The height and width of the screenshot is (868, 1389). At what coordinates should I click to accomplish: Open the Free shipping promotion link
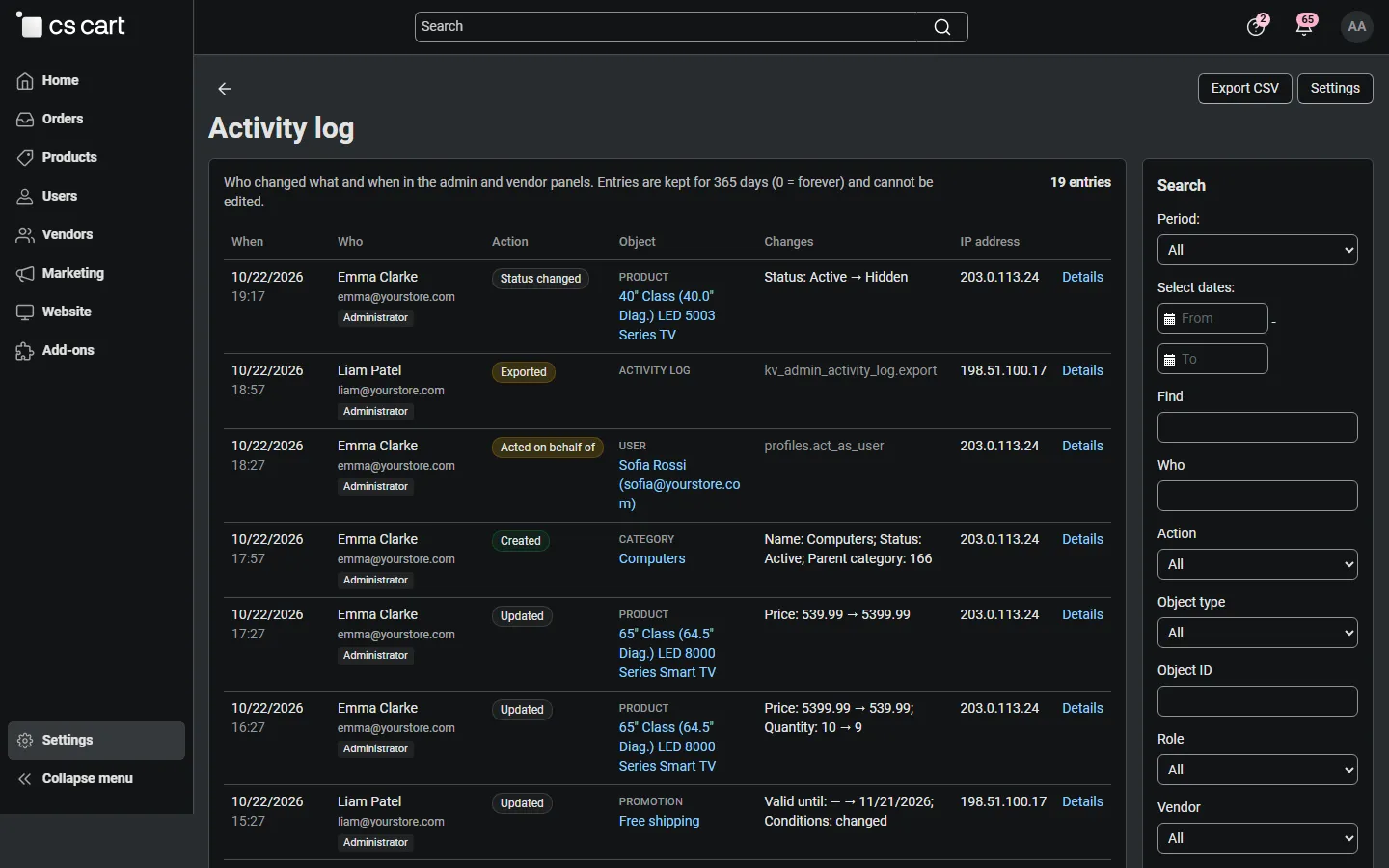[x=659, y=821]
